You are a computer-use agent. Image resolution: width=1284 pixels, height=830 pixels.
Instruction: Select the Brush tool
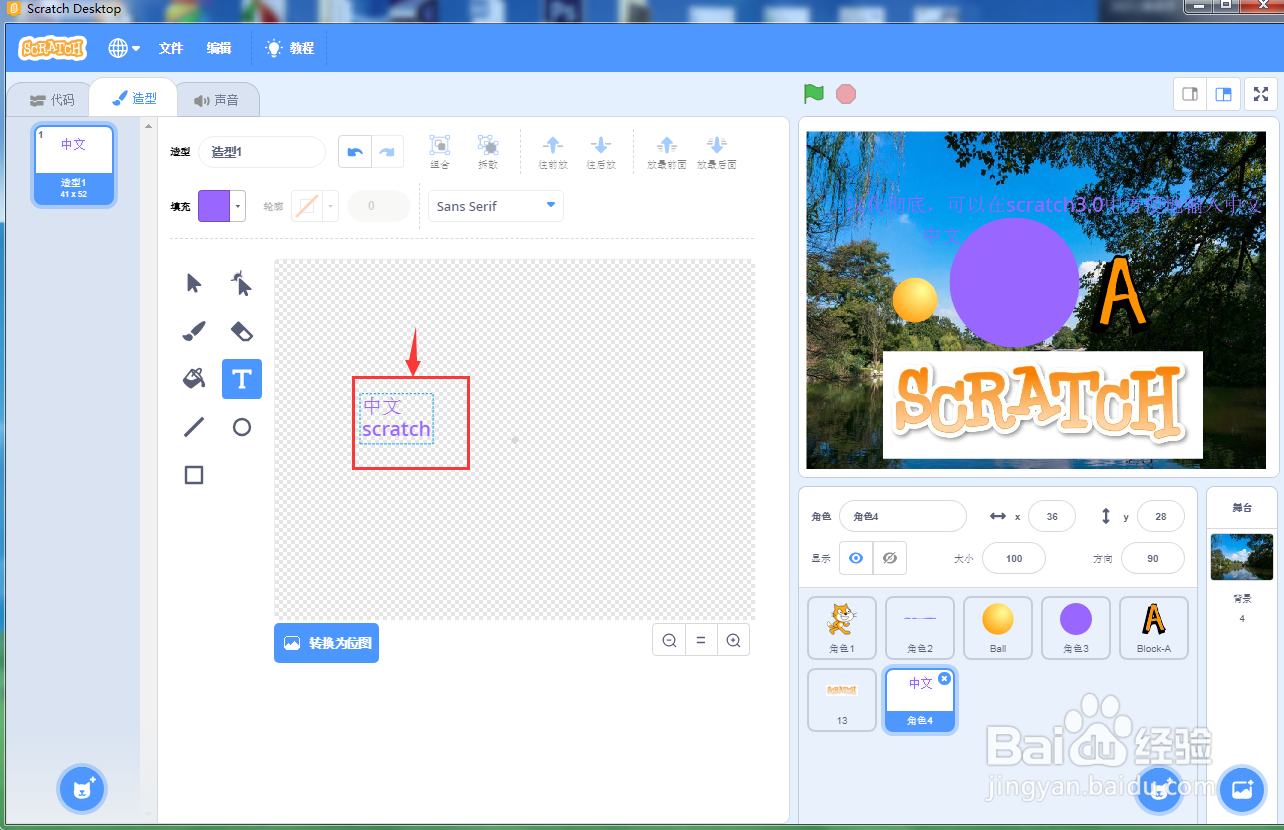[193, 331]
